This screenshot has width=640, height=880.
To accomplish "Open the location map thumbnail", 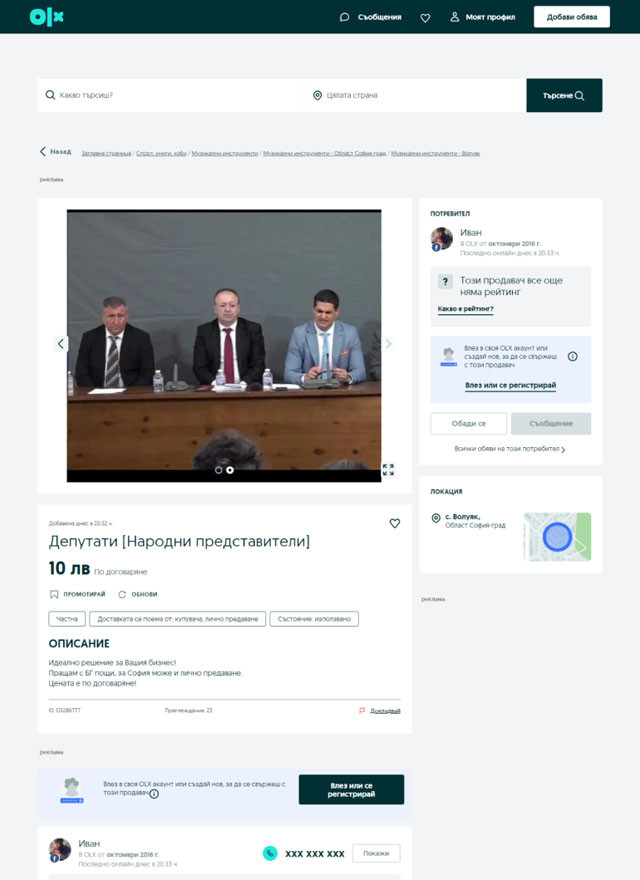I will pyautogui.click(x=556, y=537).
